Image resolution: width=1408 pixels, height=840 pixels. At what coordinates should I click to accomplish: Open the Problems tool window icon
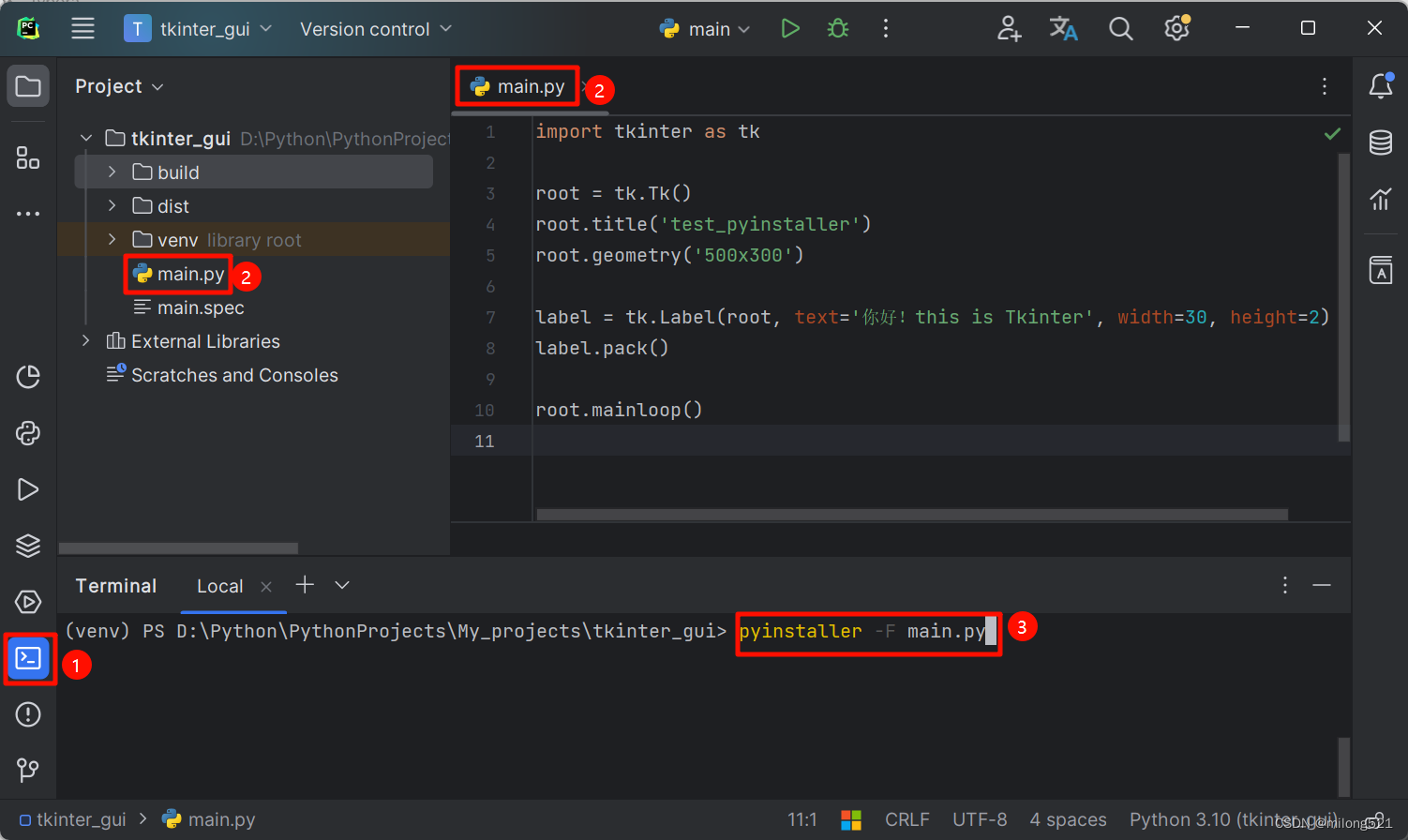(x=28, y=714)
